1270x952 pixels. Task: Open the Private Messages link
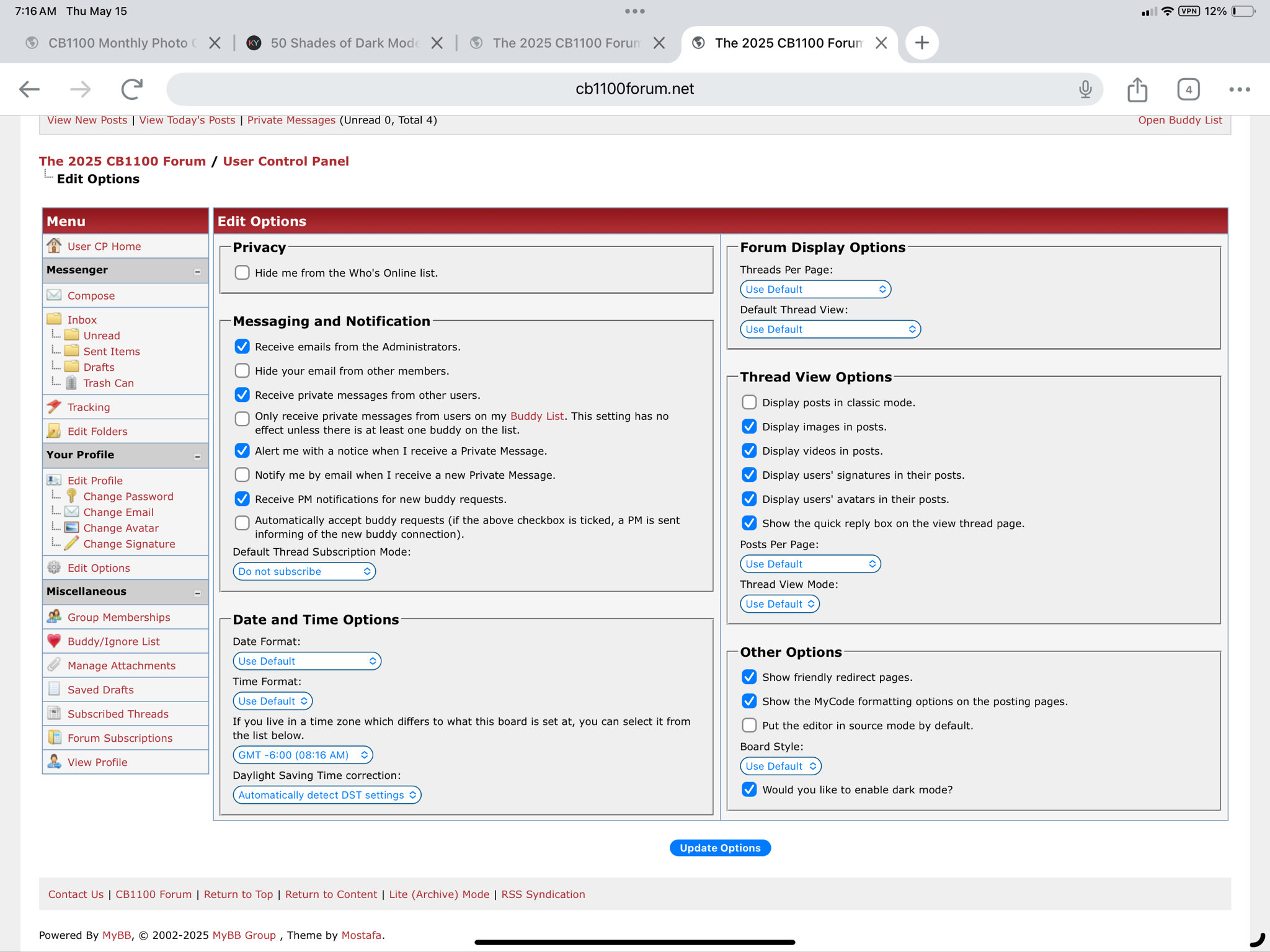pos(291,120)
